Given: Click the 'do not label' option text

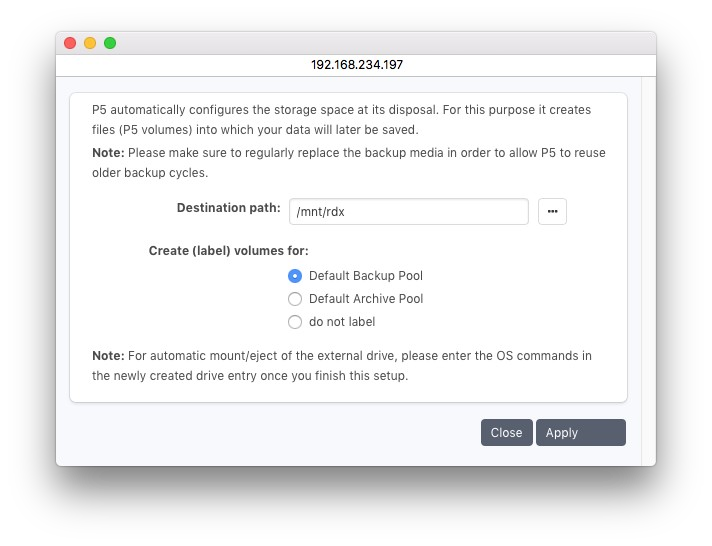Looking at the screenshot, I should (x=341, y=322).
